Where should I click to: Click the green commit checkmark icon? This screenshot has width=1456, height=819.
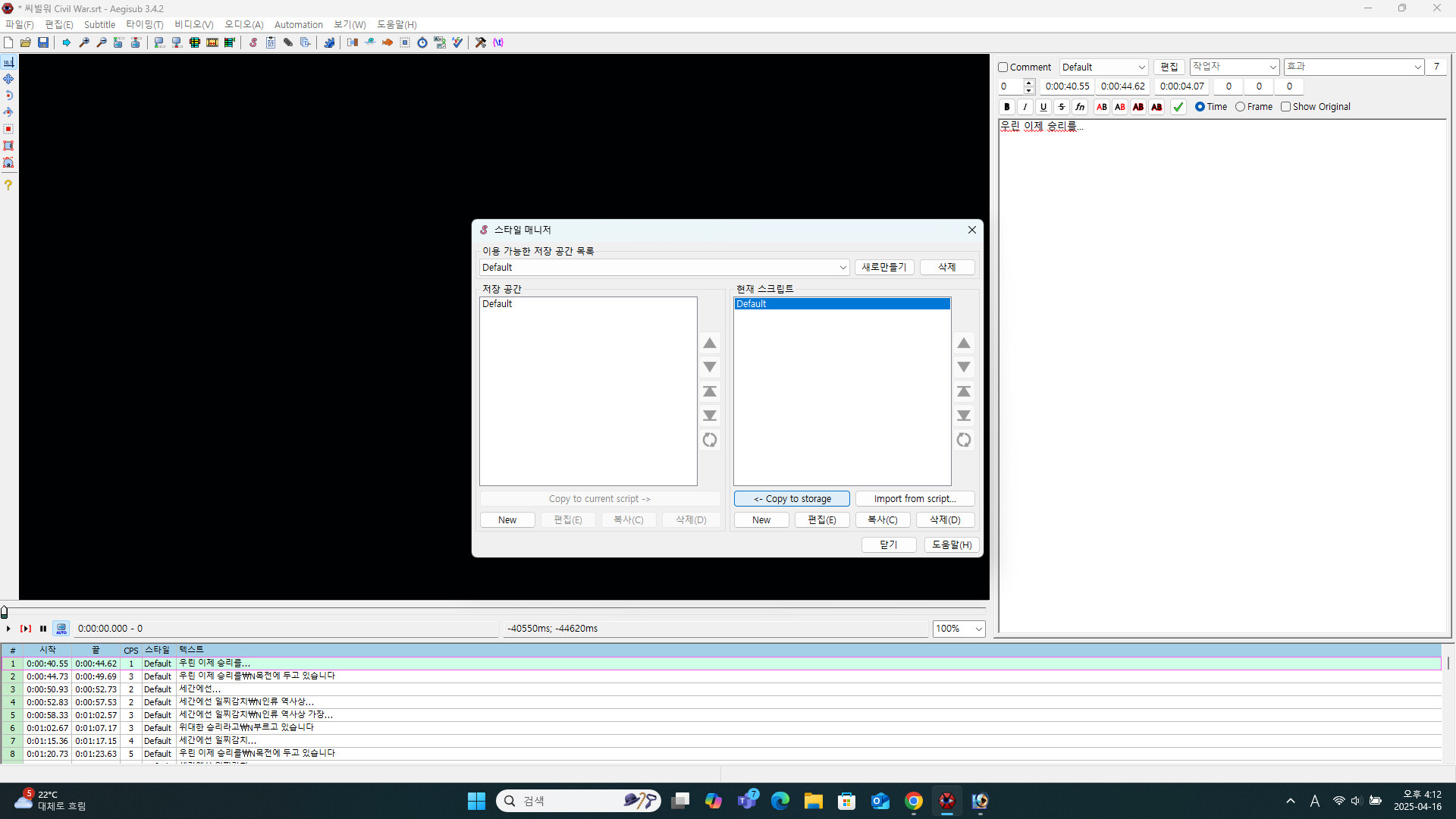coord(1178,107)
